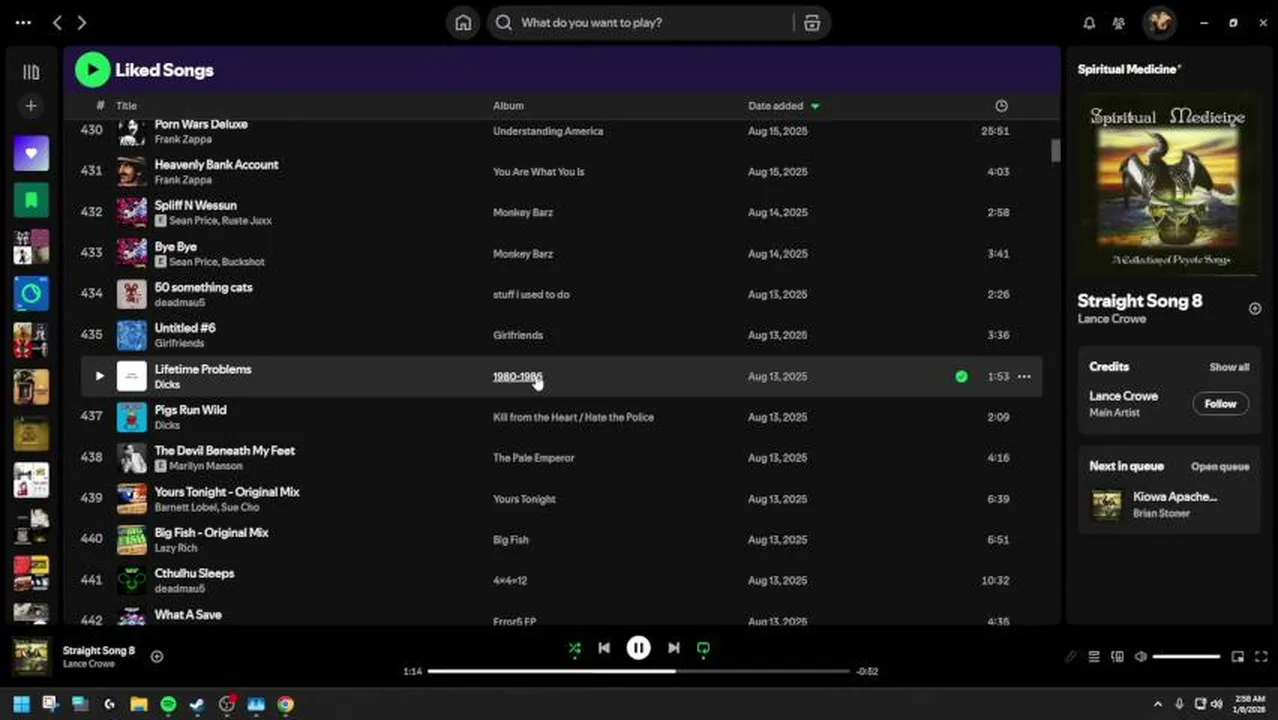The image size is (1278, 720).
Task: Create a new playlist with plus button
Action: (31, 106)
